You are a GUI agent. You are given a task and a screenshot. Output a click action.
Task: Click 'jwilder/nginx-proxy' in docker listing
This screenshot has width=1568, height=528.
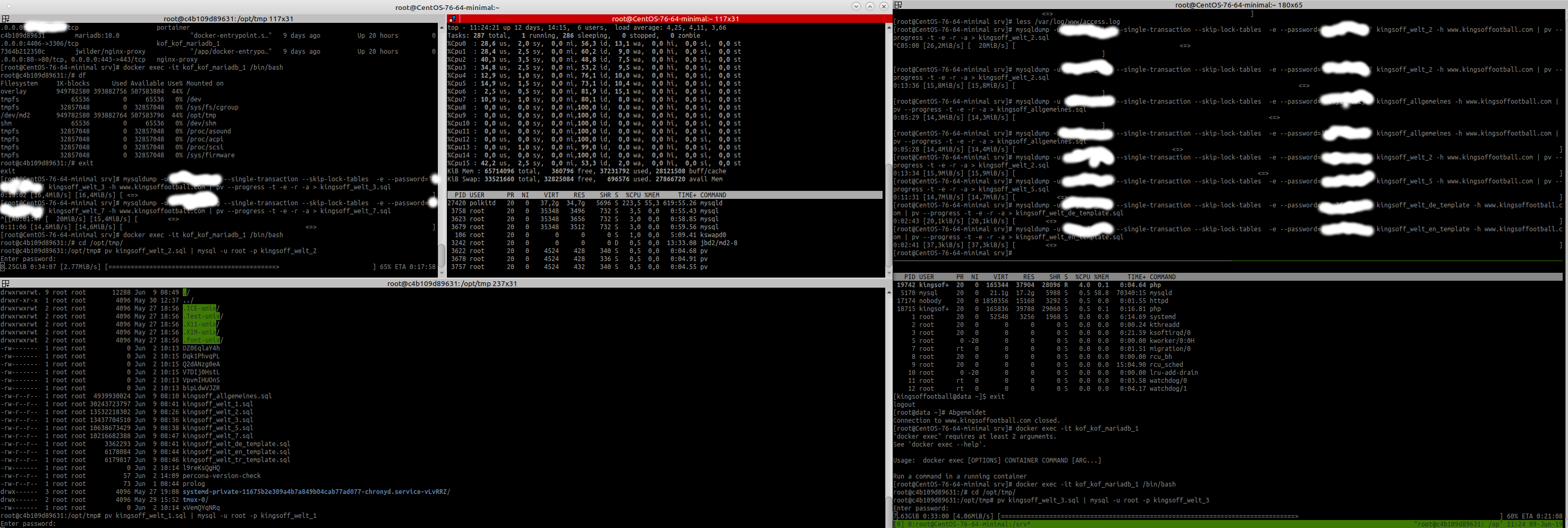(x=110, y=51)
